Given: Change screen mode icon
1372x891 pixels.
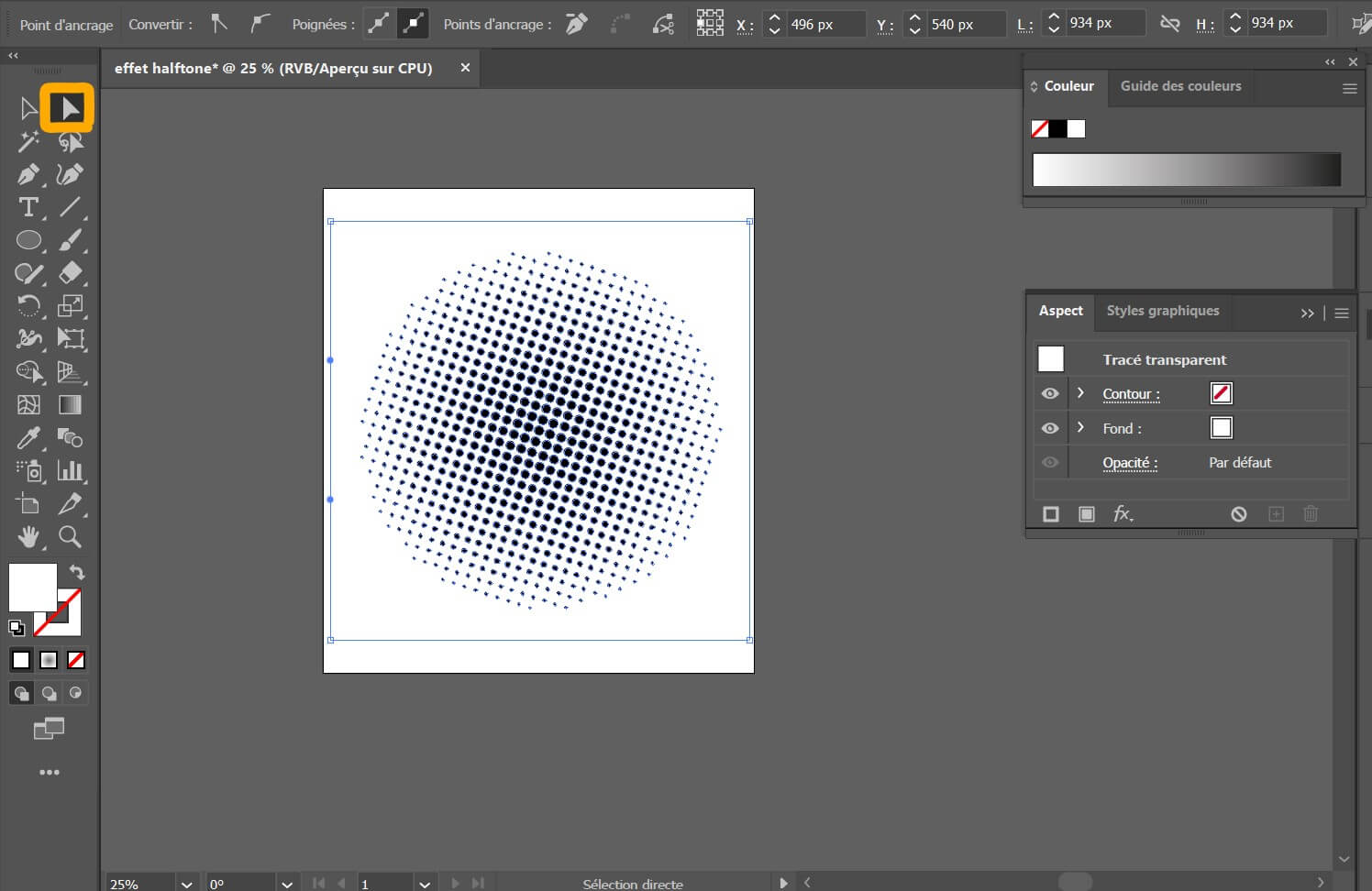Looking at the screenshot, I should point(50,729).
